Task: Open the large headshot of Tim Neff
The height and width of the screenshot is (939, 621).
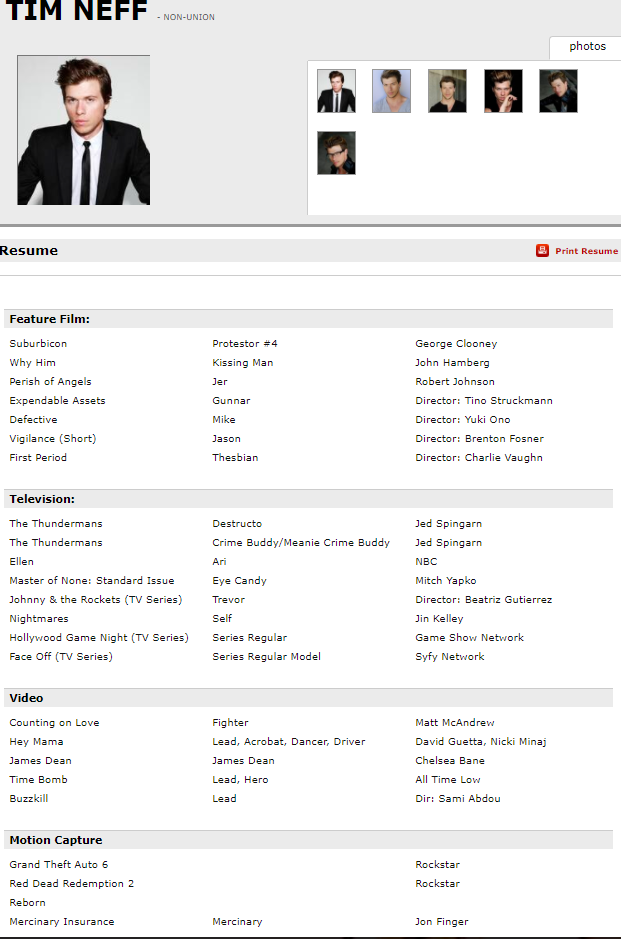Action: point(84,130)
